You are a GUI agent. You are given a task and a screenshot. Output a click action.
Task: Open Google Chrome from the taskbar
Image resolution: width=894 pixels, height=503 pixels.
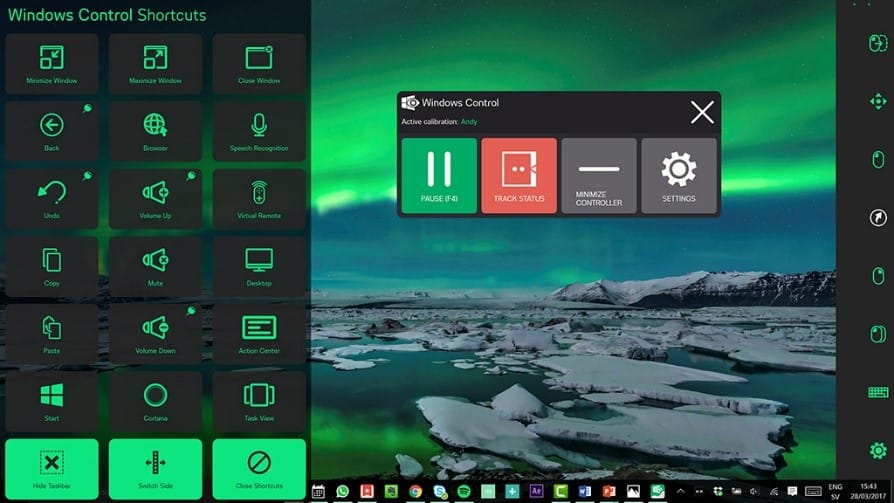coord(415,491)
